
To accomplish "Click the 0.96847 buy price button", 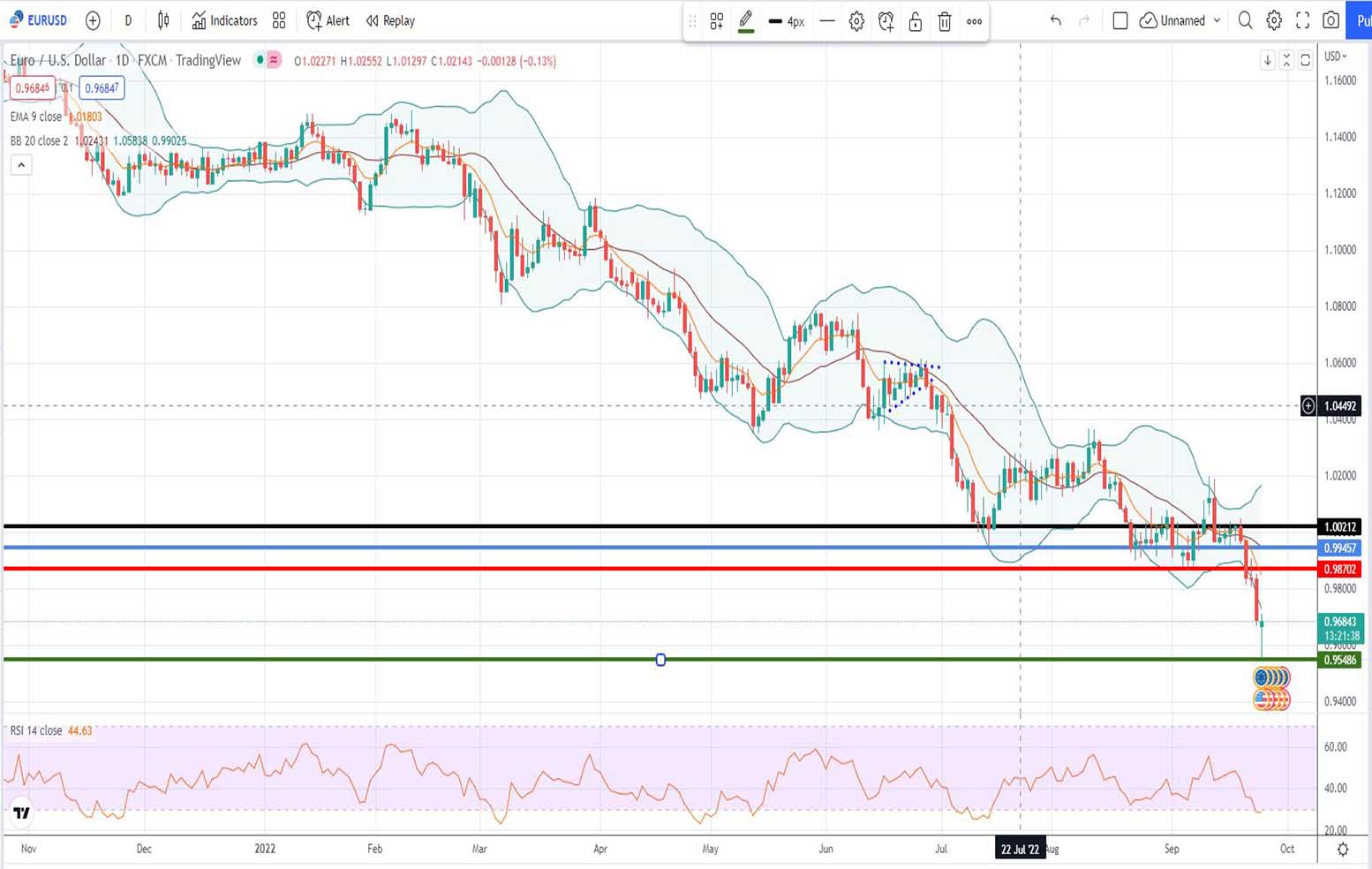I will [102, 87].
